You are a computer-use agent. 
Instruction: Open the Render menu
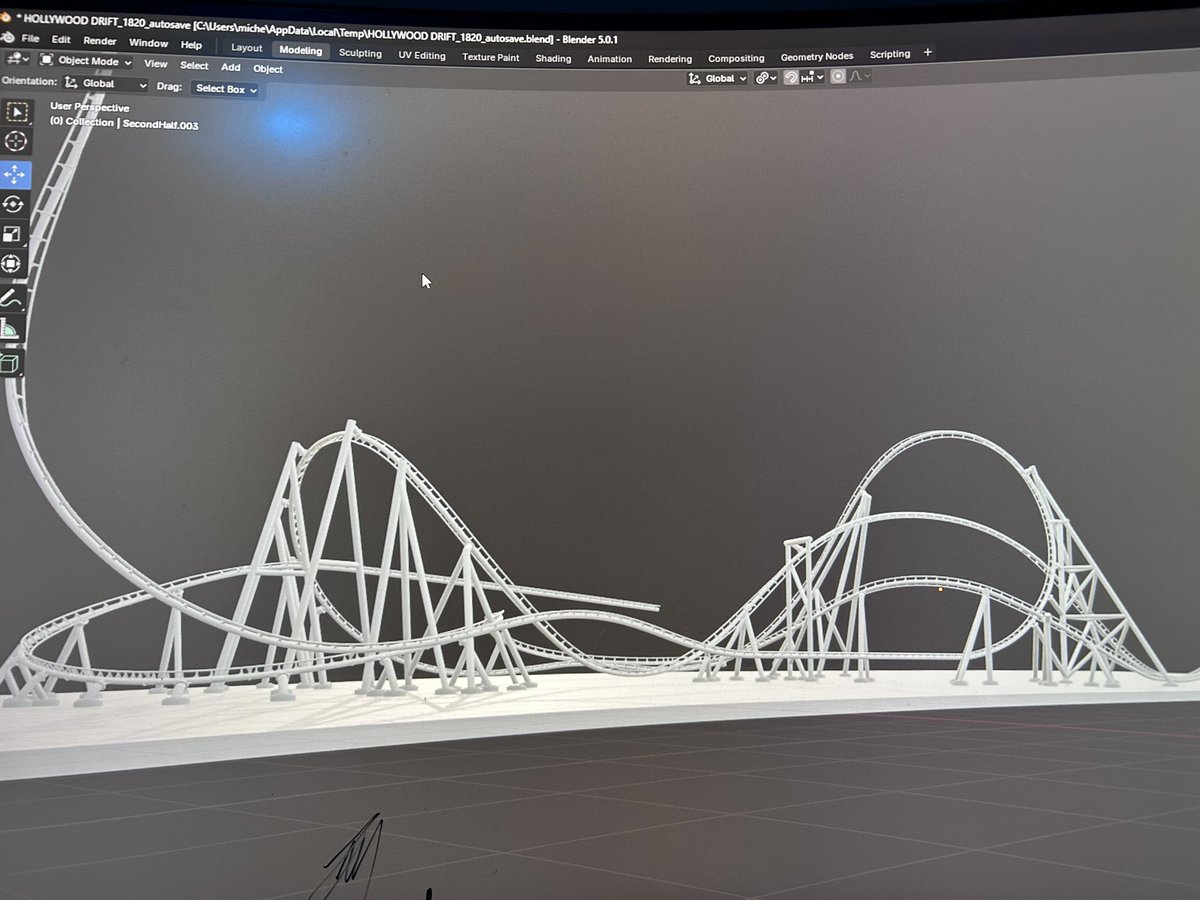click(x=100, y=41)
